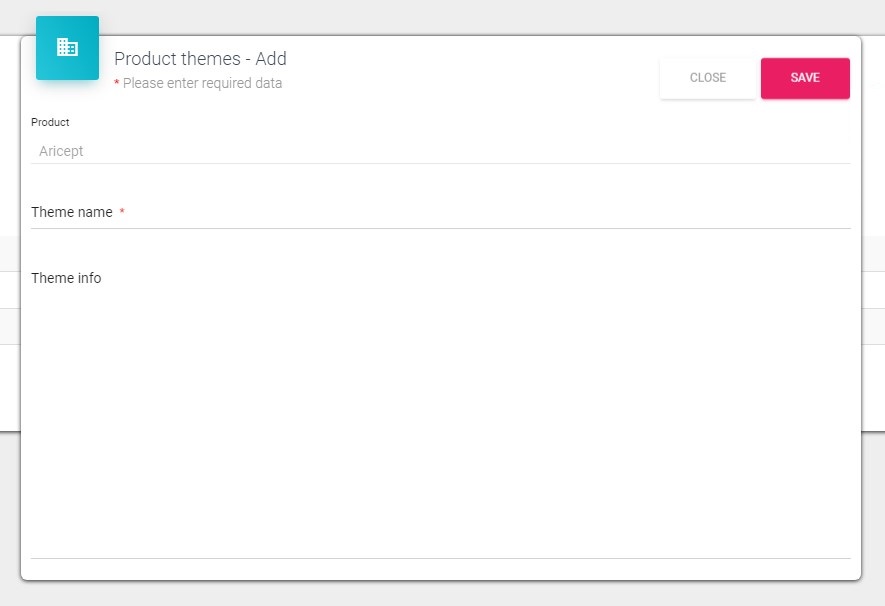Click the small Product field label

(50, 122)
